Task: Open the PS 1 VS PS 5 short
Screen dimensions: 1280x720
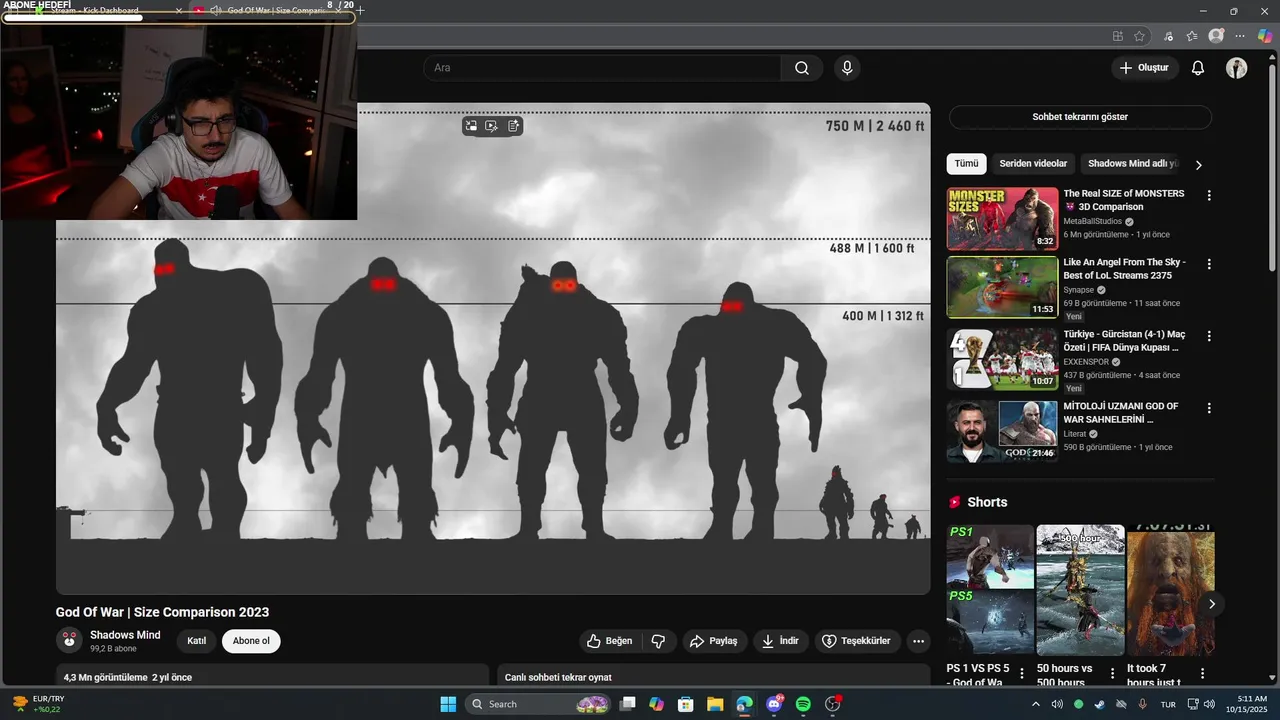Action: click(x=990, y=590)
